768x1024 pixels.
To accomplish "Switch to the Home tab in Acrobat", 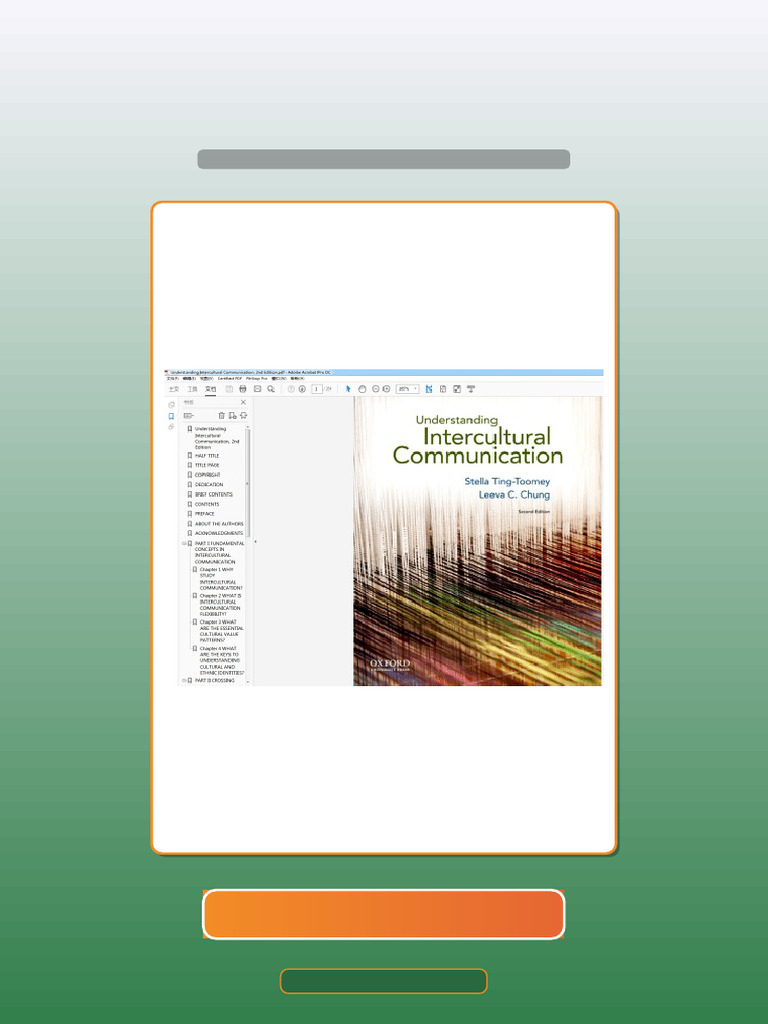I will tap(174, 389).
